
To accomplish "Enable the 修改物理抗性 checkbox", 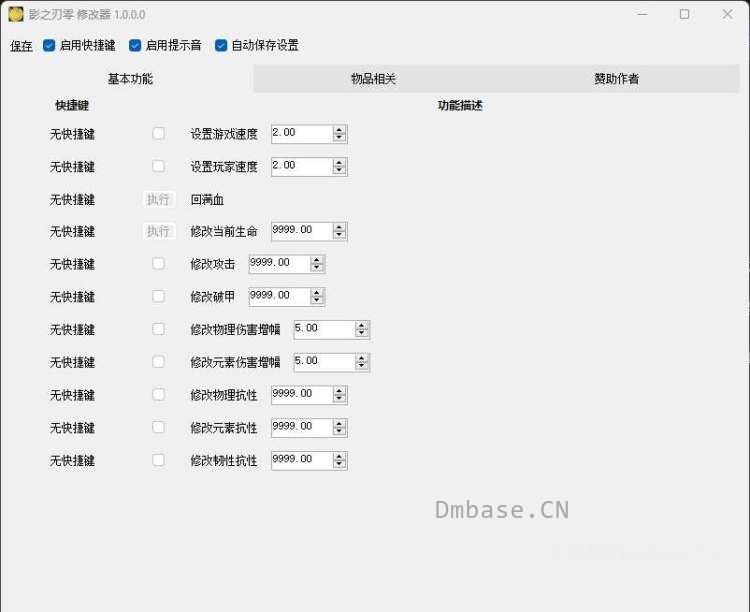I will pyautogui.click(x=158, y=395).
